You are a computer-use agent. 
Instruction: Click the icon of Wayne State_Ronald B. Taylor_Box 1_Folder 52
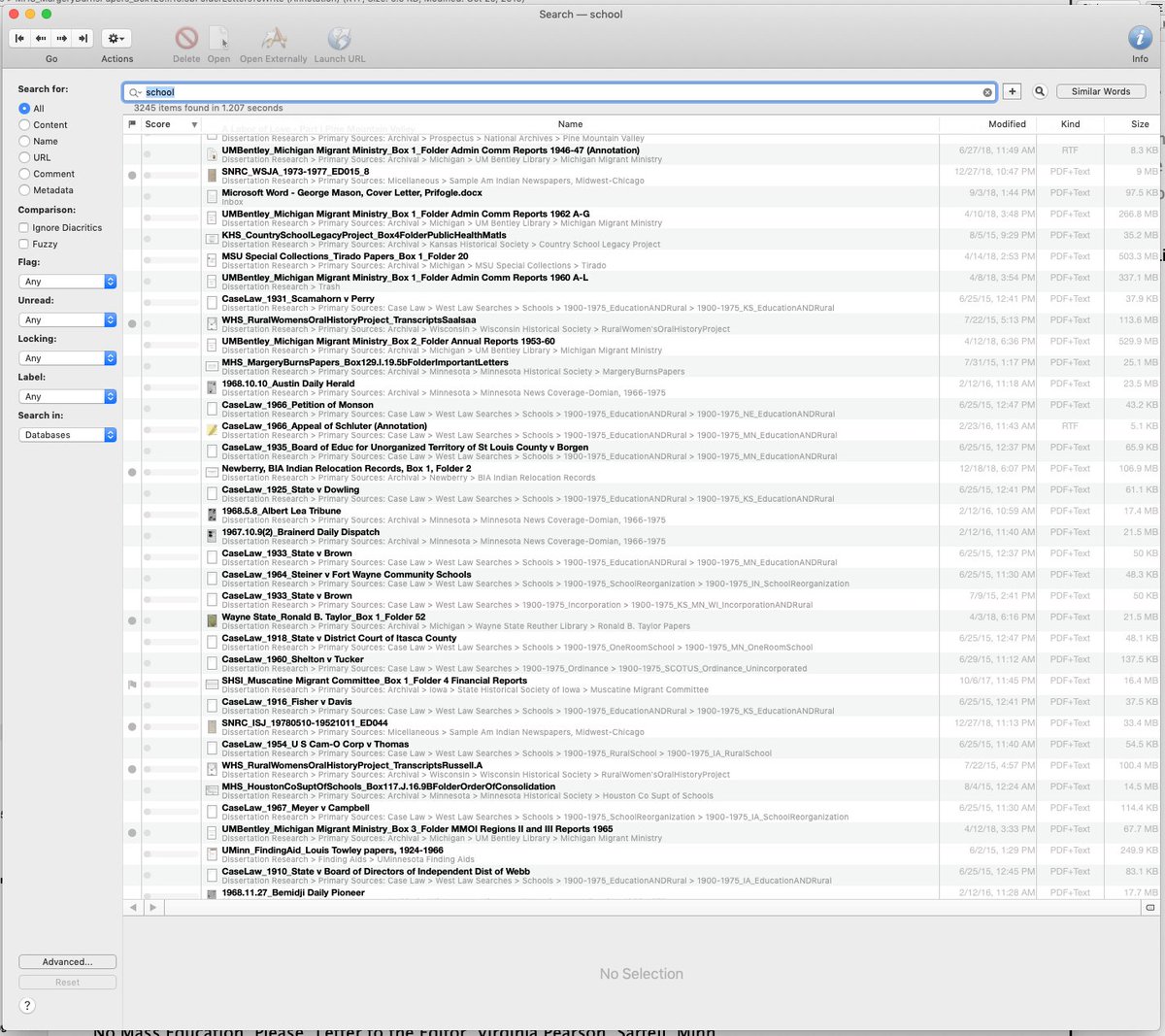tap(212, 620)
